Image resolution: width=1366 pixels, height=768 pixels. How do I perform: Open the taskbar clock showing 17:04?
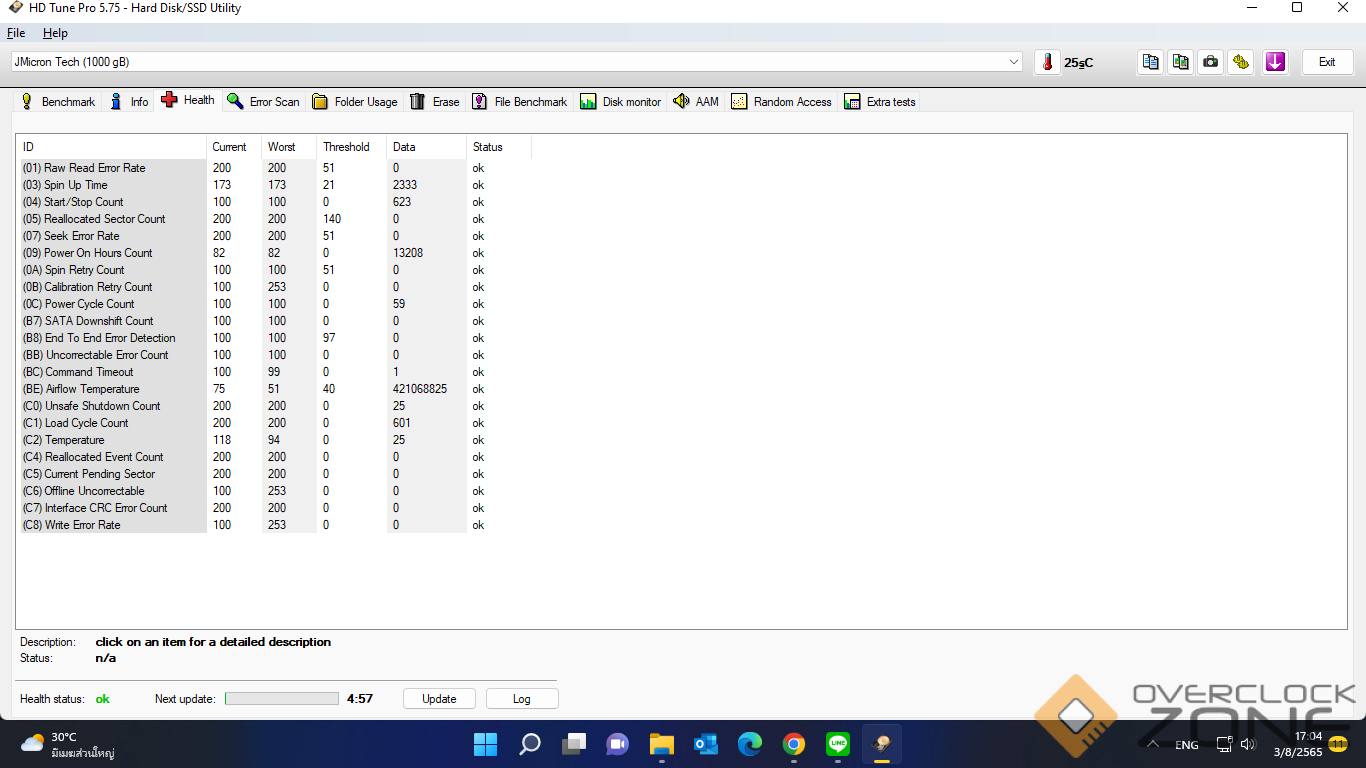tap(1298, 744)
